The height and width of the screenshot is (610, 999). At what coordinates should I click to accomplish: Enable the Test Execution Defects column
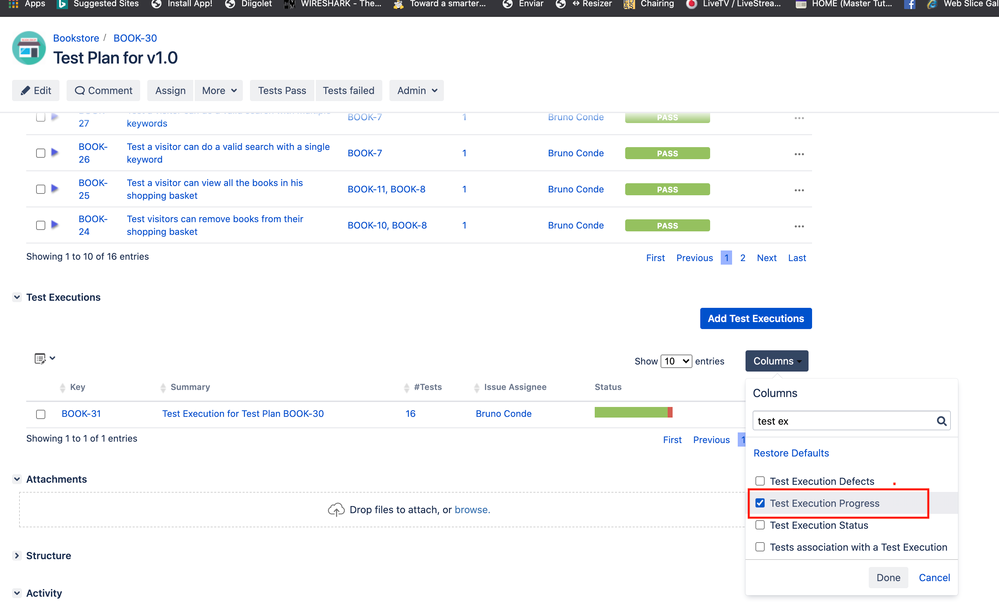[760, 481]
